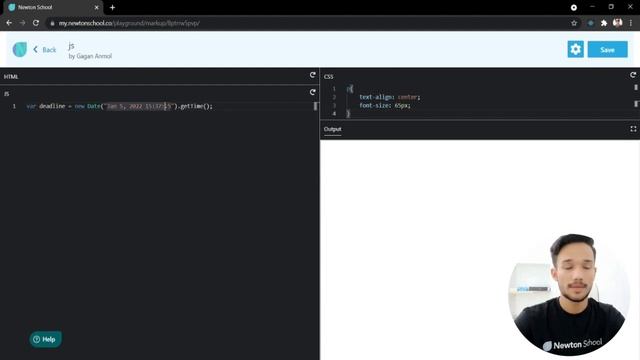Open a new browser tab
The width and height of the screenshot is (640, 360).
pos(112,7)
